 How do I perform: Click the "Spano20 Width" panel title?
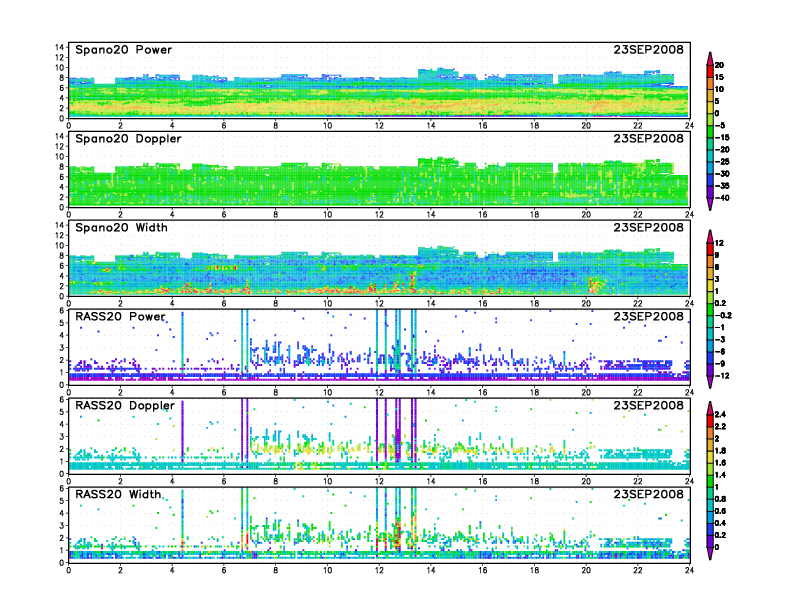coord(121,228)
